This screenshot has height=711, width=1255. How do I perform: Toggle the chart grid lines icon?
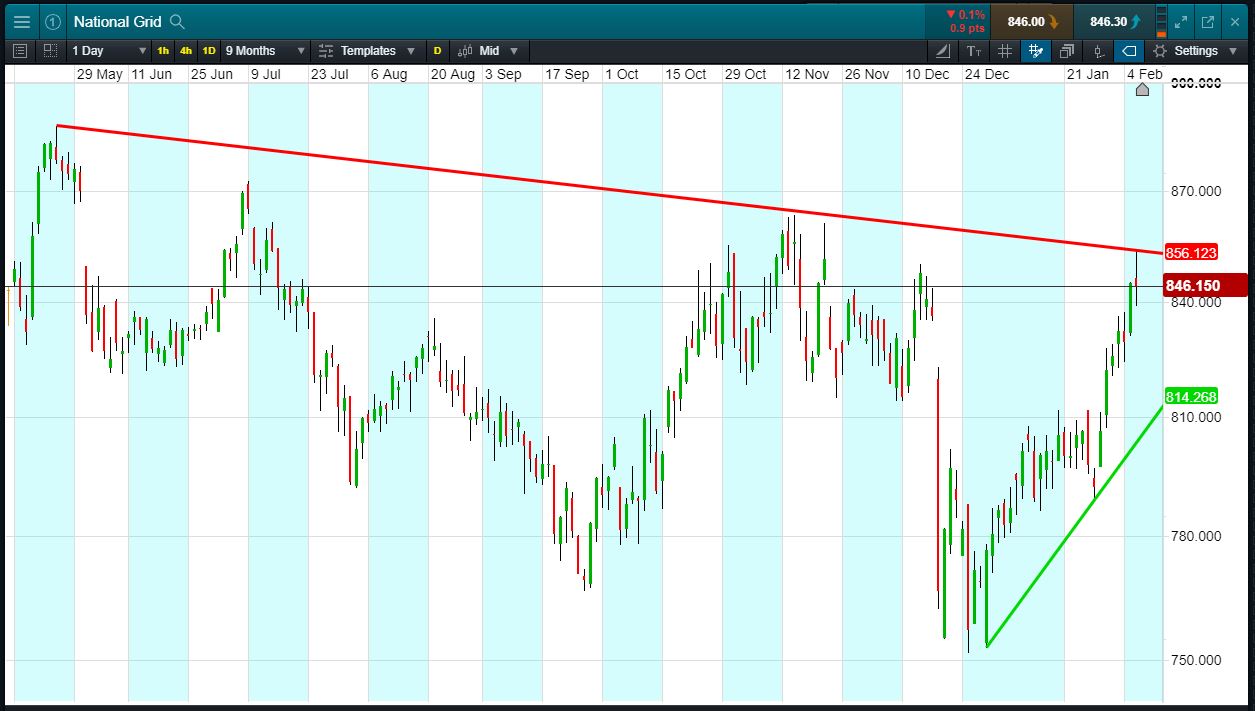click(1005, 50)
